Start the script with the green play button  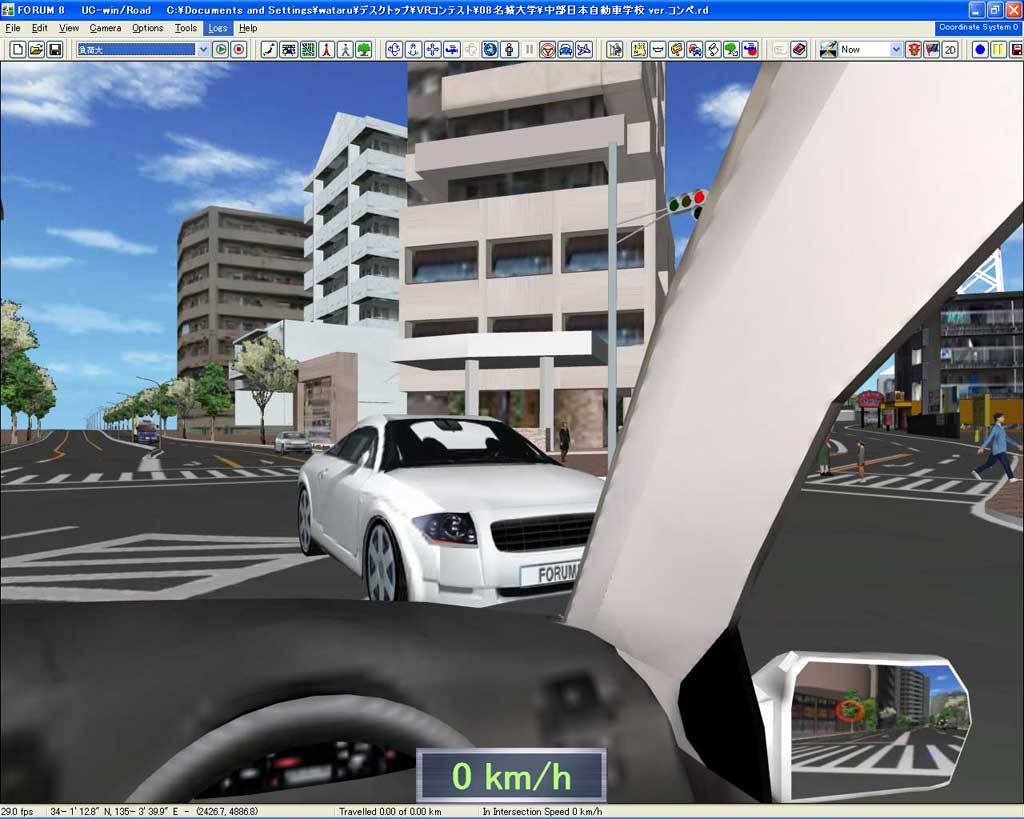(x=221, y=50)
